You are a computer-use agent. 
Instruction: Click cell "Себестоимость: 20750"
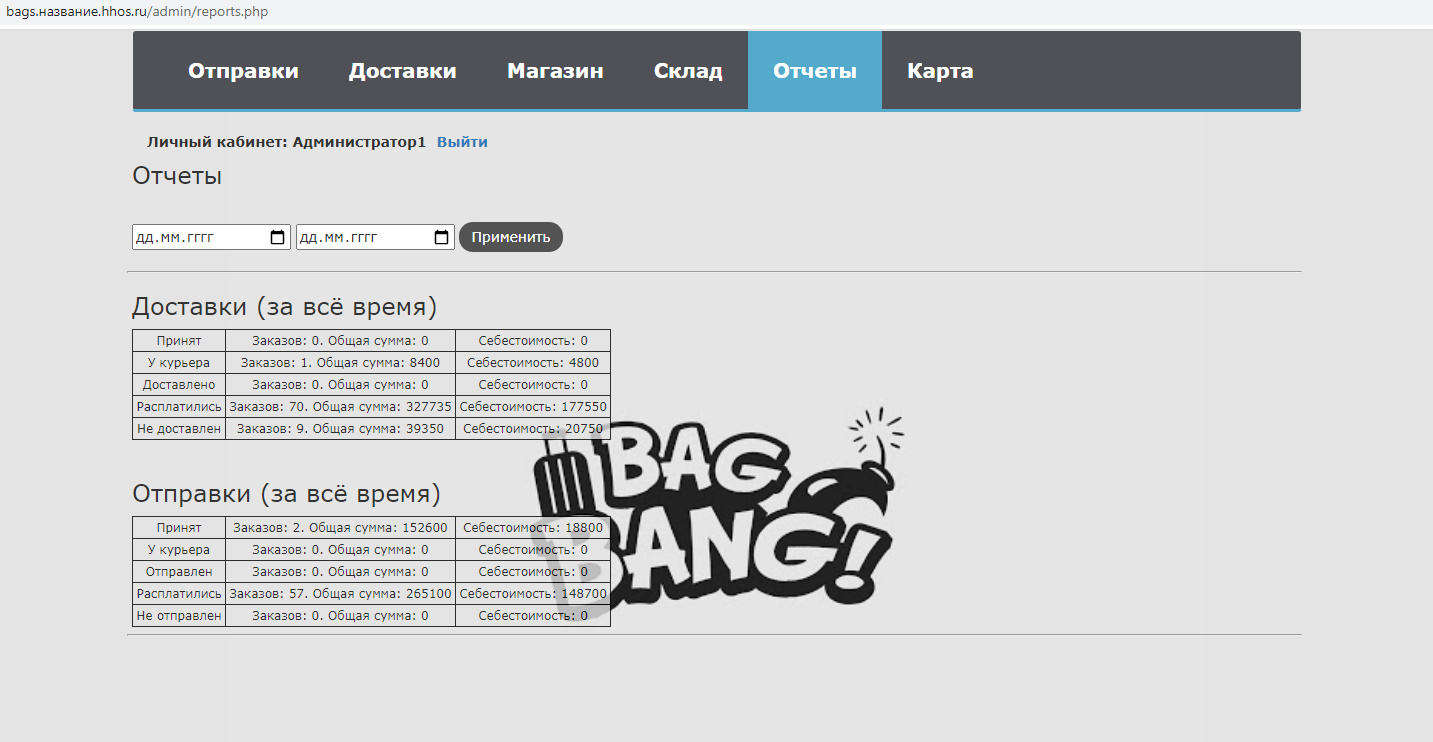[533, 429]
